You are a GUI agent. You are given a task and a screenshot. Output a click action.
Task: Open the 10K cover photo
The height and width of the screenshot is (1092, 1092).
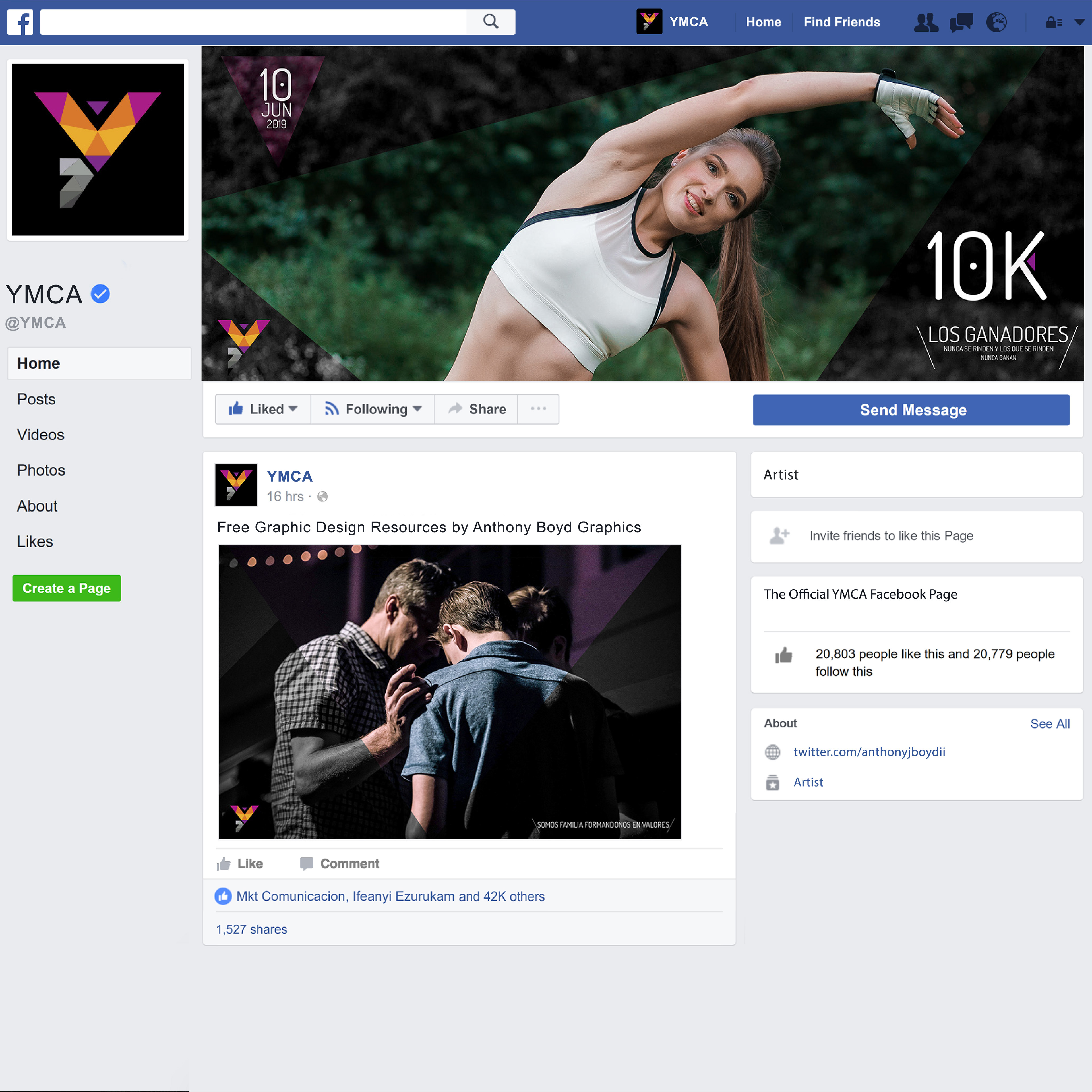[643, 214]
